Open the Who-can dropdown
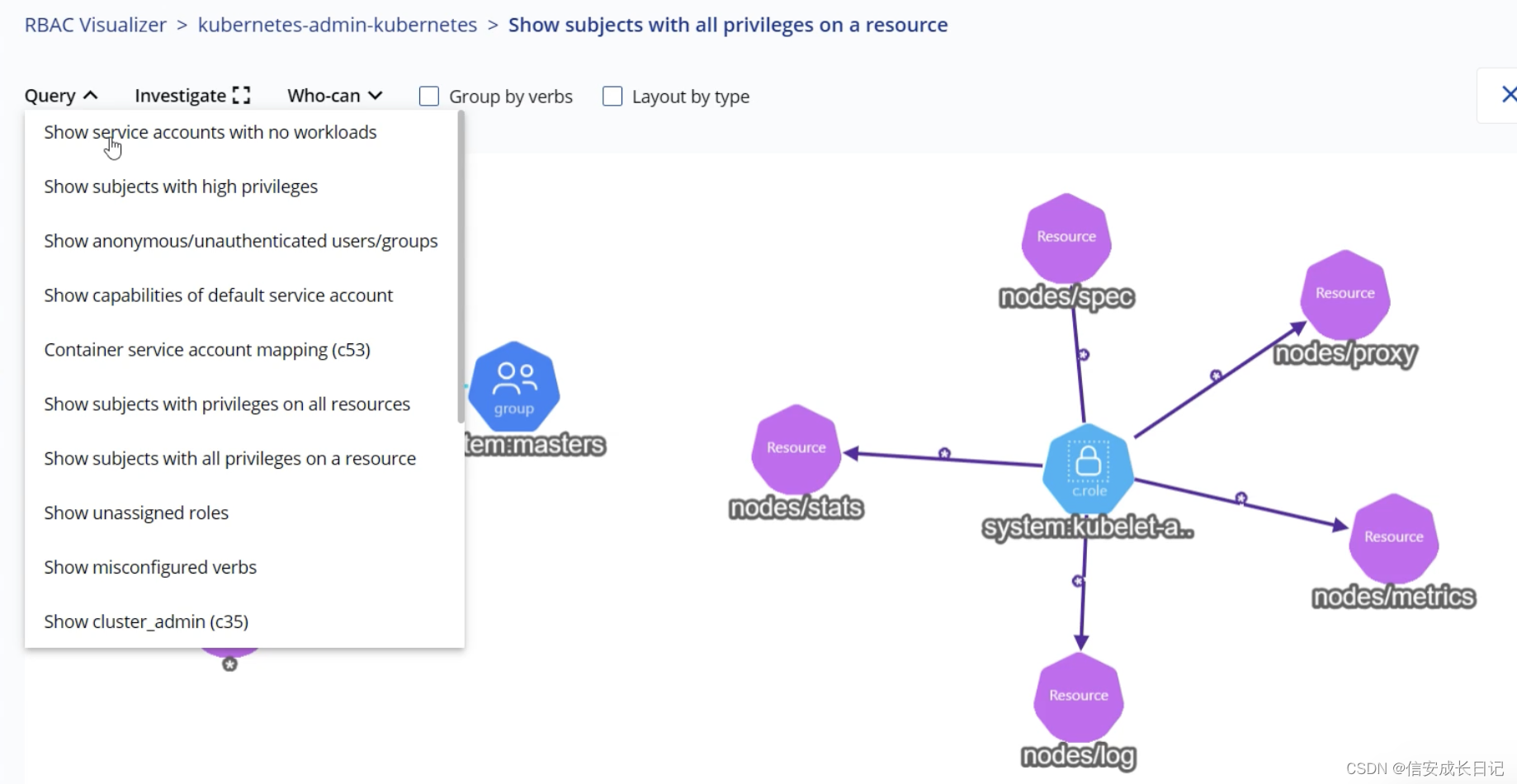 coord(333,96)
